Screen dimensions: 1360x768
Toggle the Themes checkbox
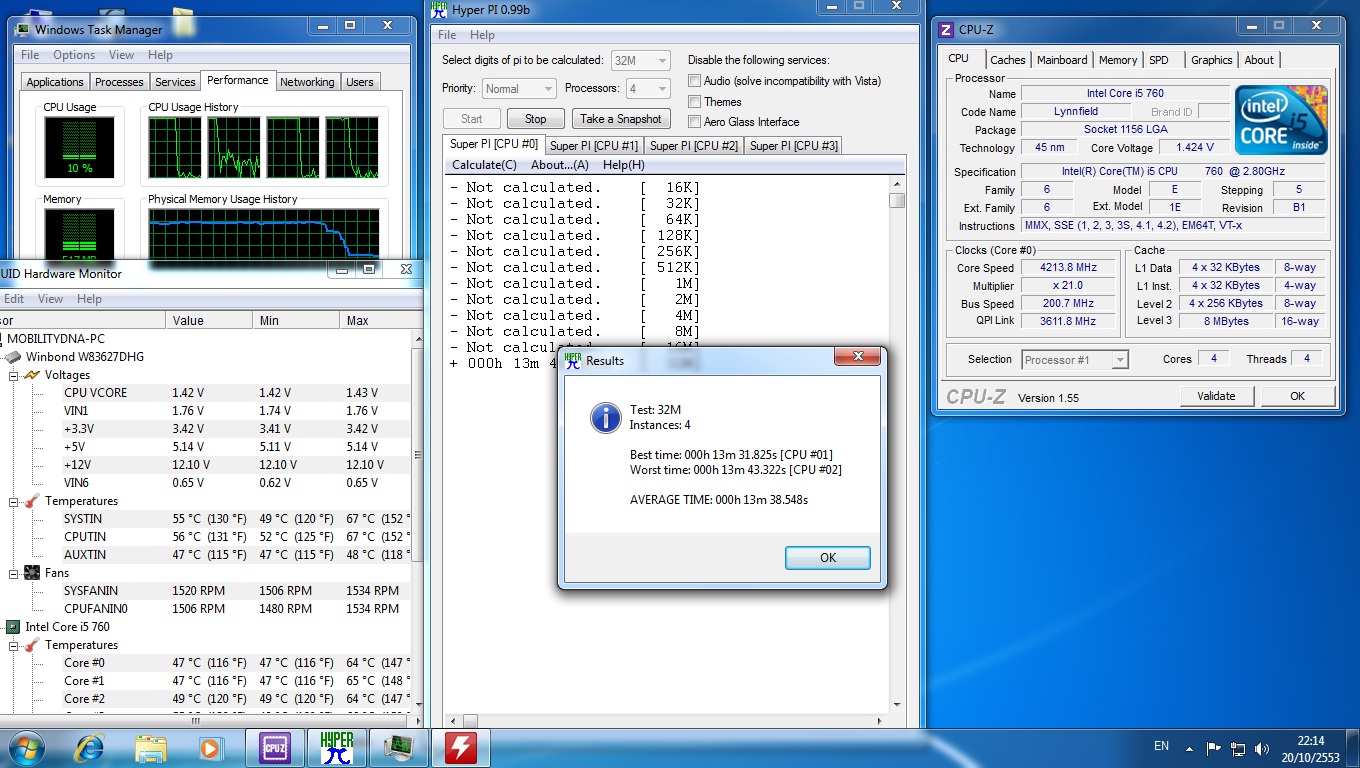click(x=694, y=102)
